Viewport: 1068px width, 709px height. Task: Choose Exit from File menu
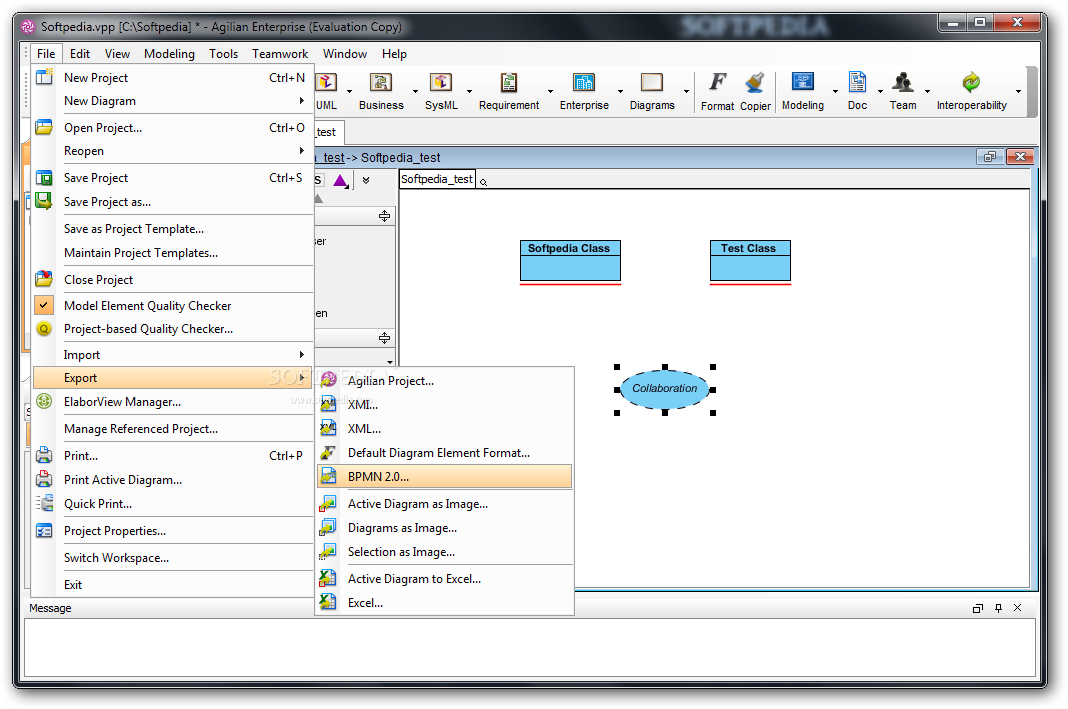click(173, 584)
